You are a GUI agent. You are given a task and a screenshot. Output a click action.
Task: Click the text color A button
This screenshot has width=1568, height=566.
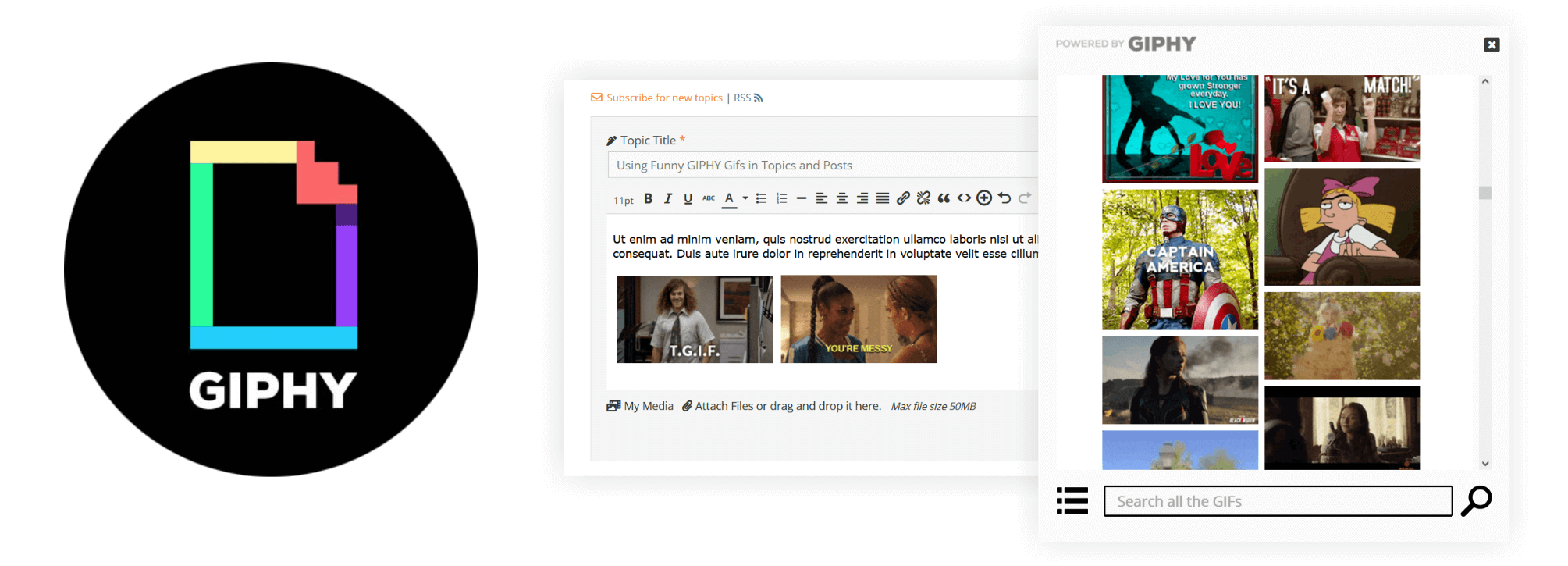point(729,198)
